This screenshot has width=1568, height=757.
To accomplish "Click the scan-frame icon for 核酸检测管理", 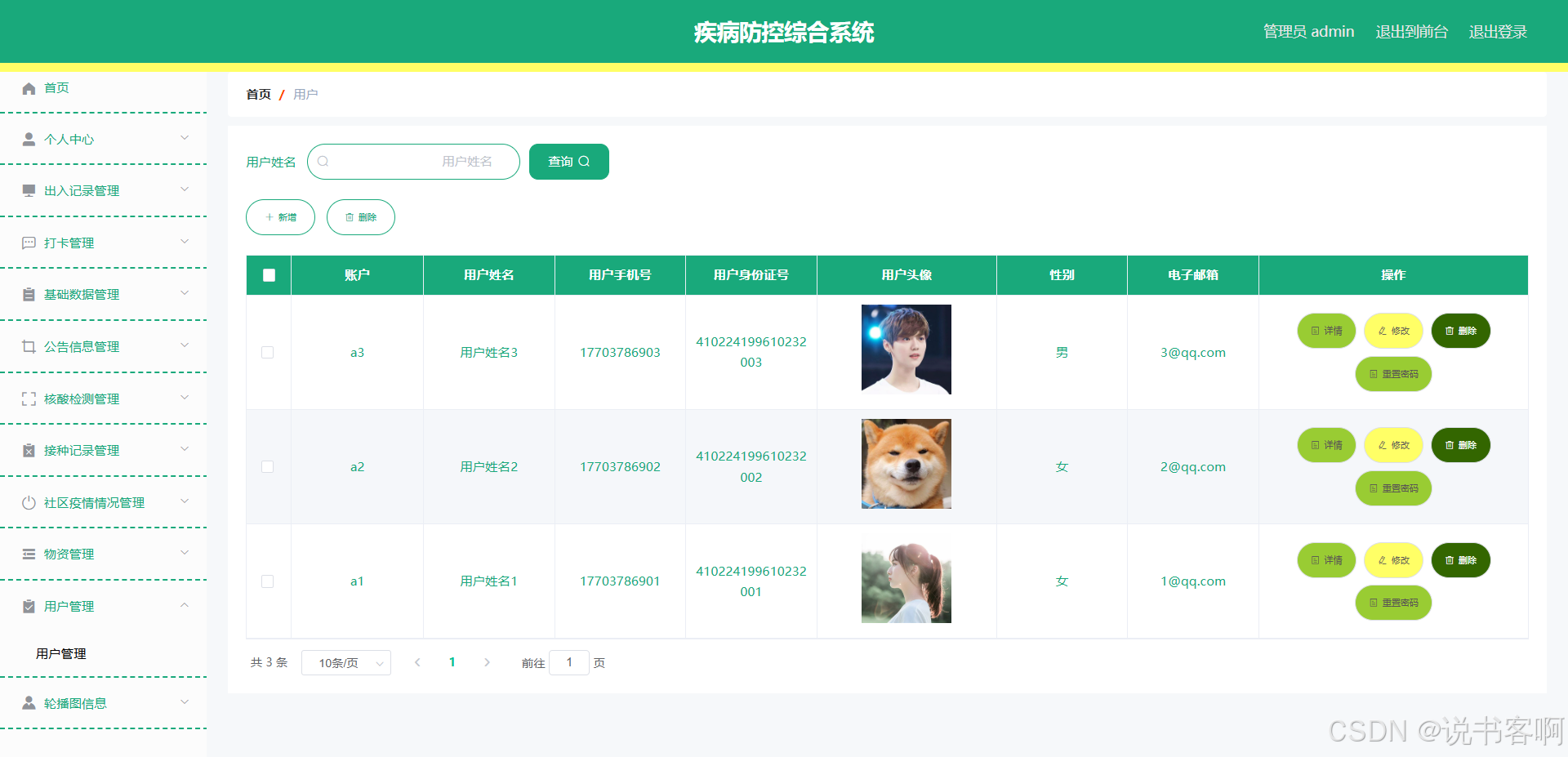I will pos(29,399).
